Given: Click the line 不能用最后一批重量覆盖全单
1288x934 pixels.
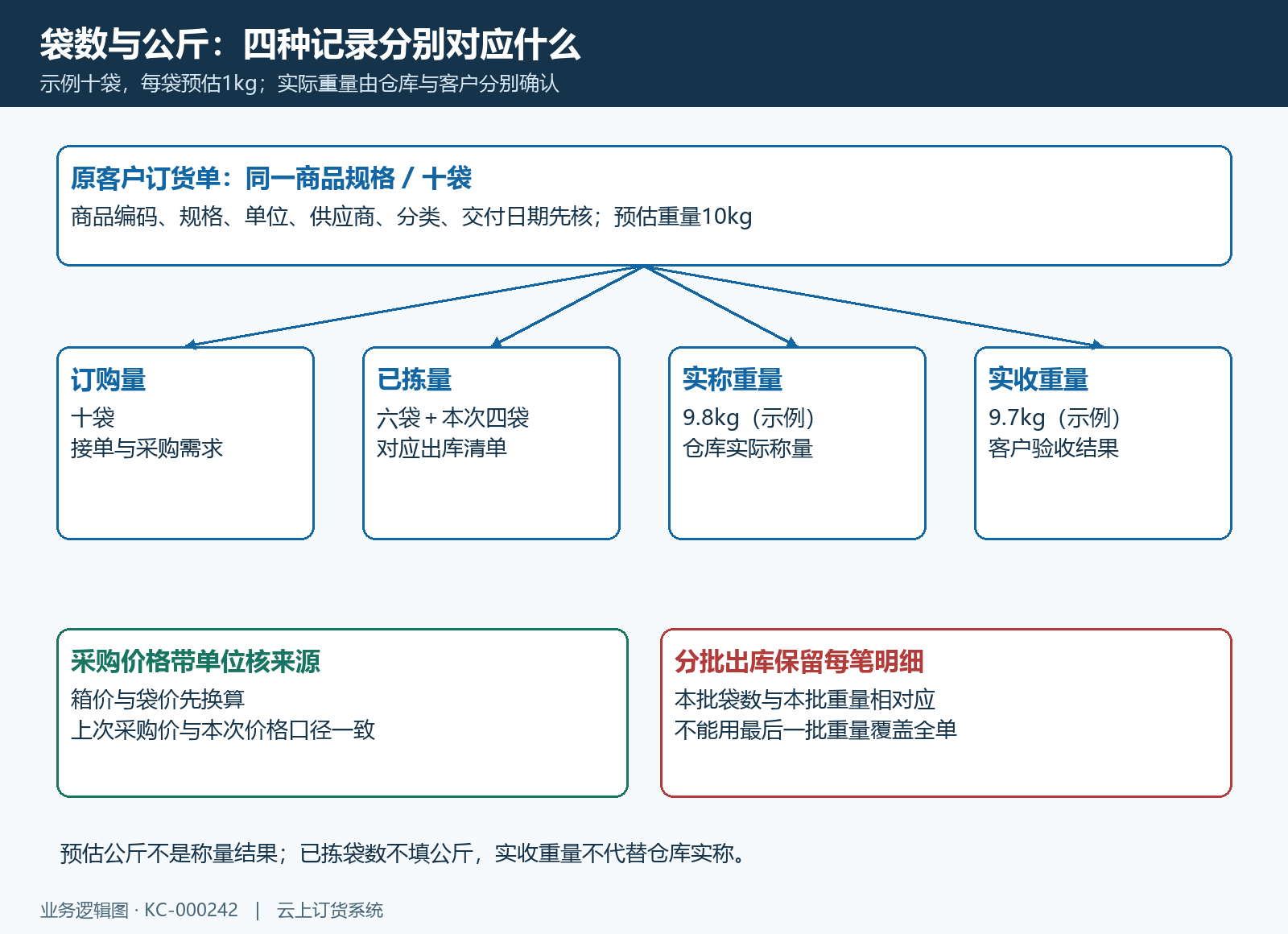Looking at the screenshot, I should tap(815, 730).
